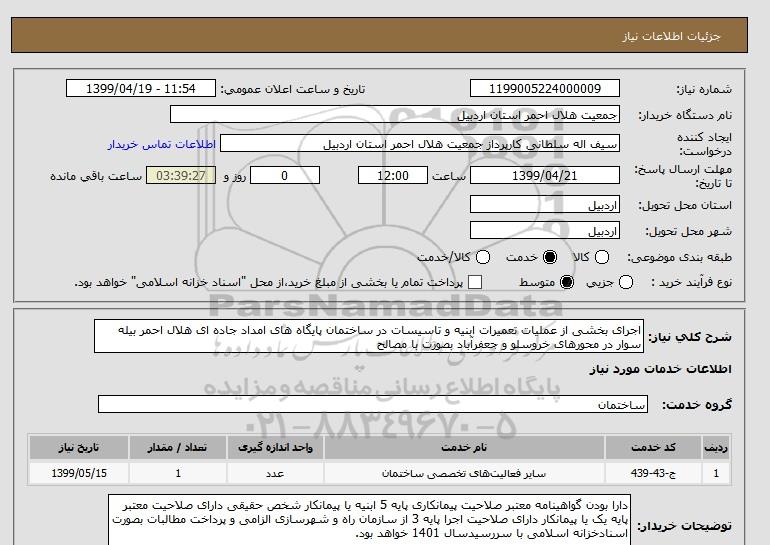Click the تاریخ و ساعت اعلان عمومی label
The image size is (770, 545).
[x=293, y=89]
